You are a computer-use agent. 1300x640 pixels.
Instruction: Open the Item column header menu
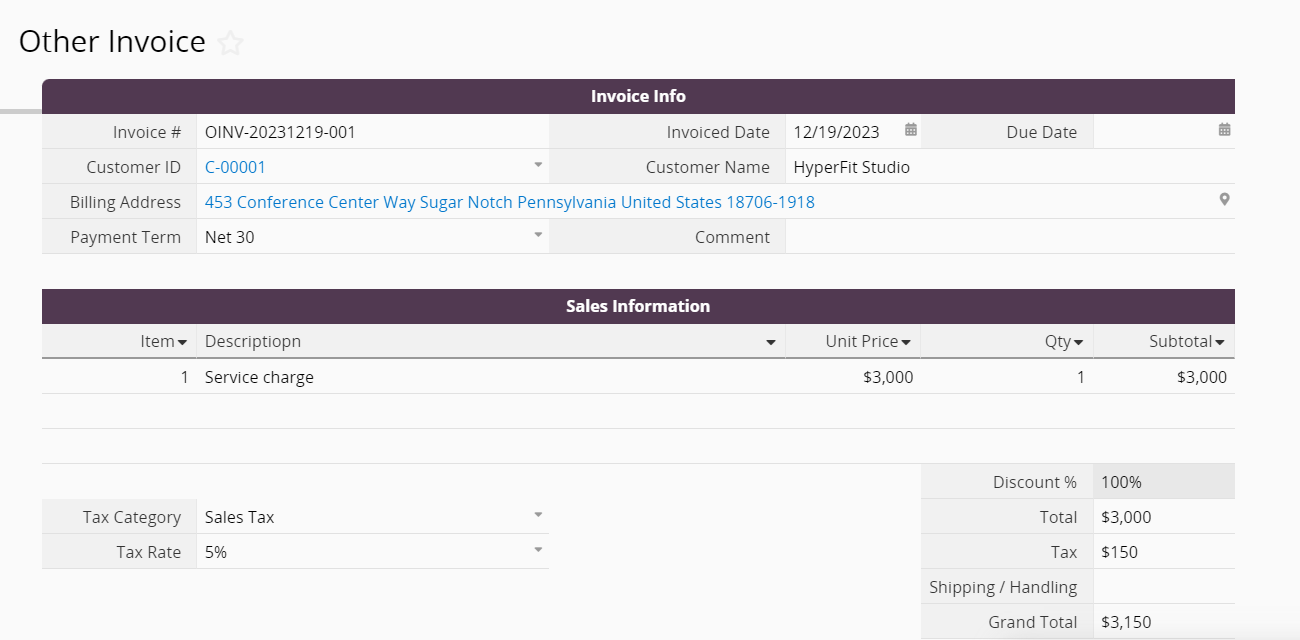182,343
